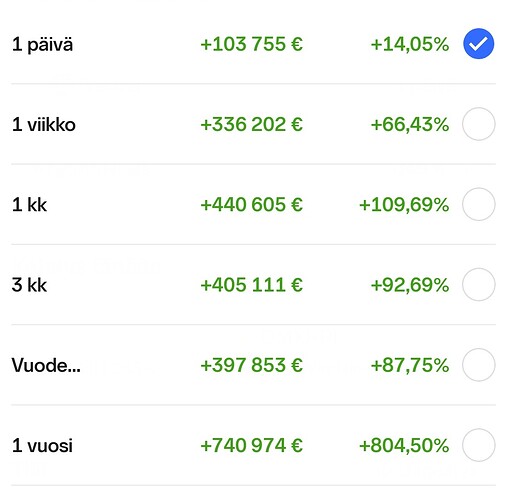Click the +440 605 € amount
The width and height of the screenshot is (507, 500).
252,204
